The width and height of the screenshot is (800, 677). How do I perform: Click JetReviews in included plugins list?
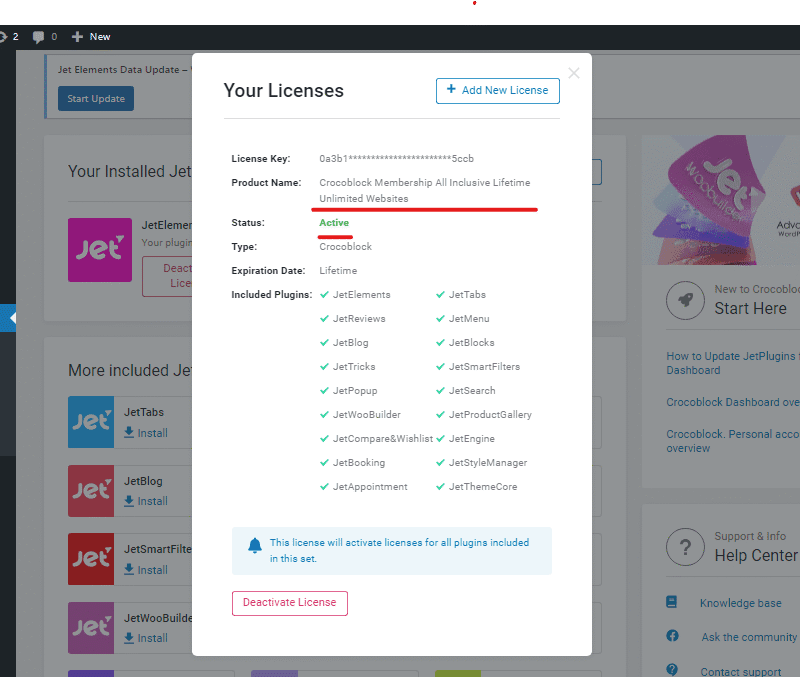click(359, 319)
